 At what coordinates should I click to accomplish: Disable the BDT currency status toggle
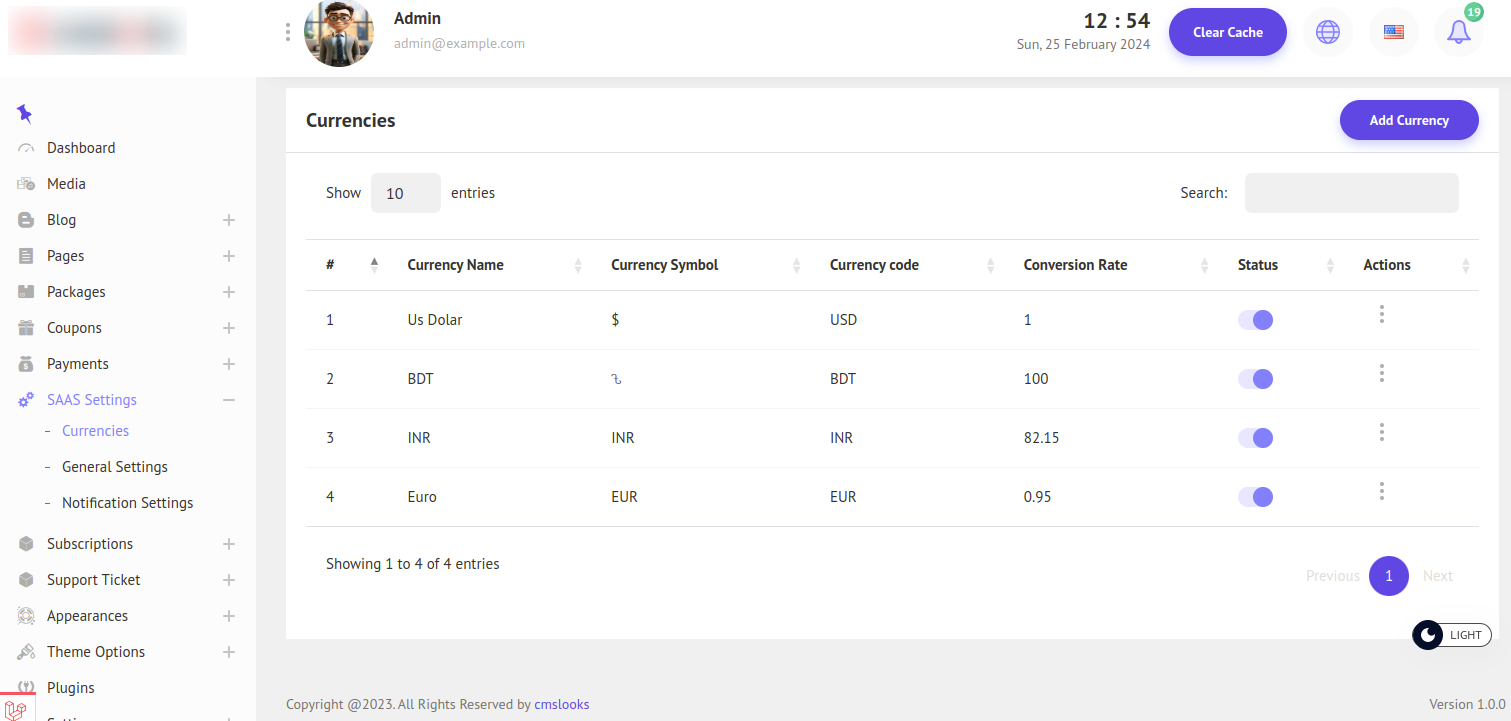[x=1255, y=379]
